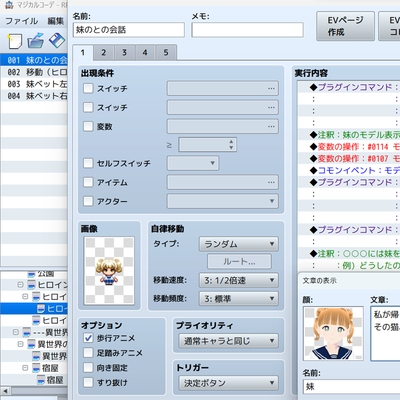
Task: Open the character sprite image picker
Action: click(x=109, y=271)
